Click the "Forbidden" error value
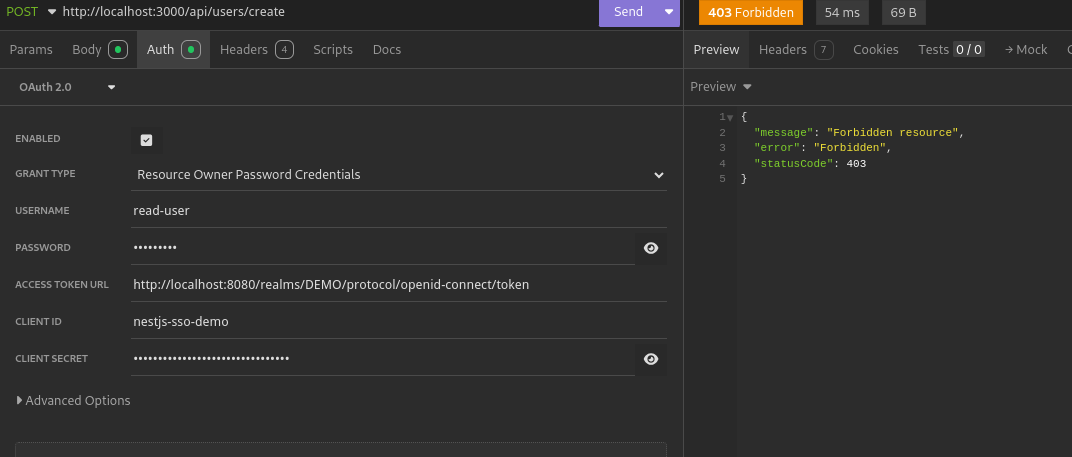 850,148
